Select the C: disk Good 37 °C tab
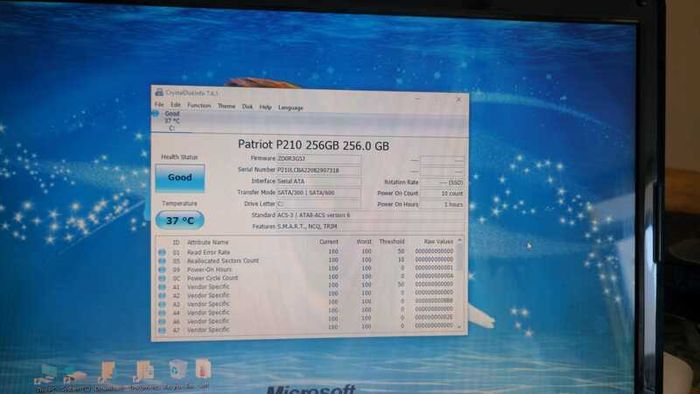The image size is (700, 394). pyautogui.click(x=171, y=121)
